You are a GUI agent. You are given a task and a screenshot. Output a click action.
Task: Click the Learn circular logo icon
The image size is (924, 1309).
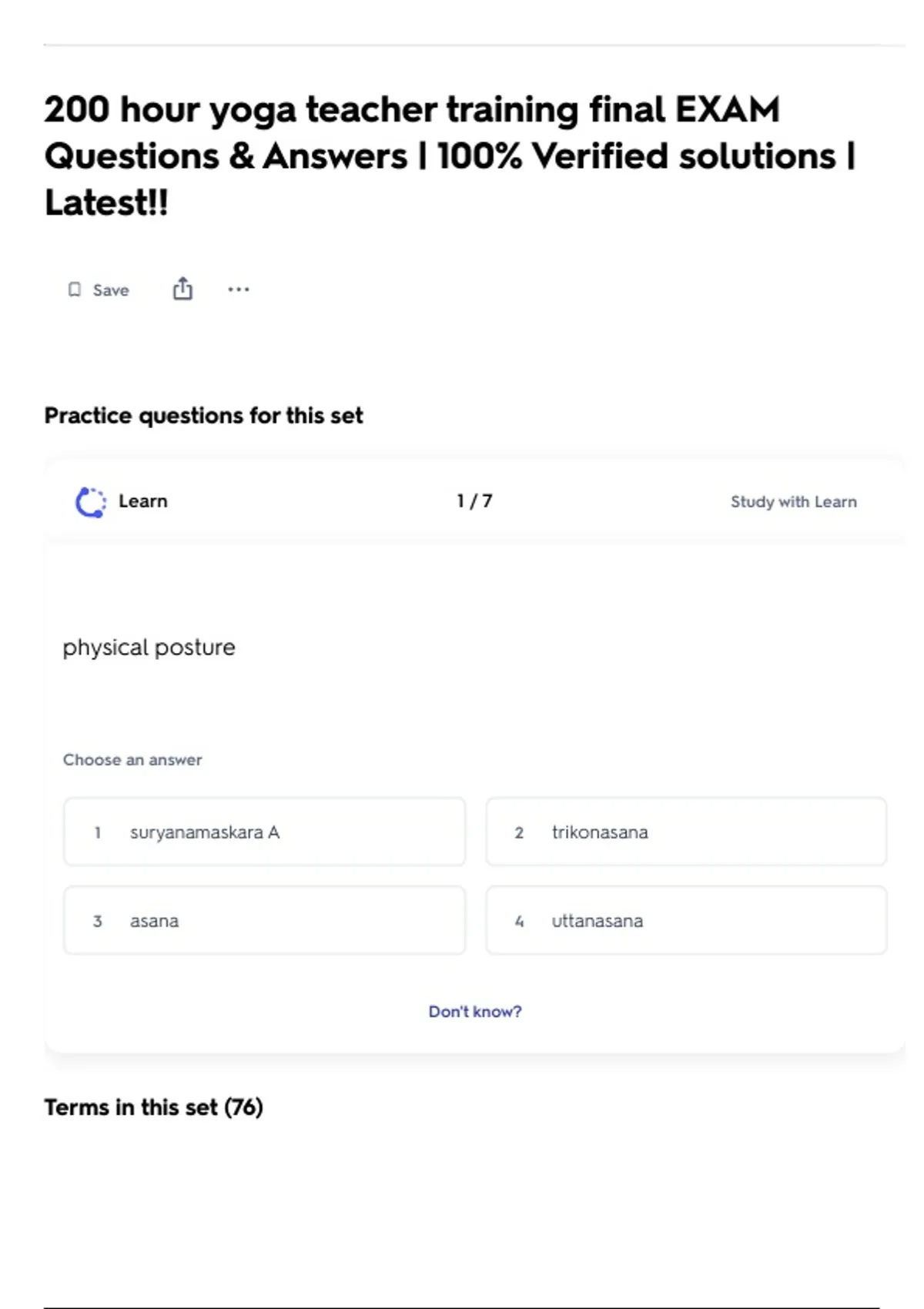(90, 502)
